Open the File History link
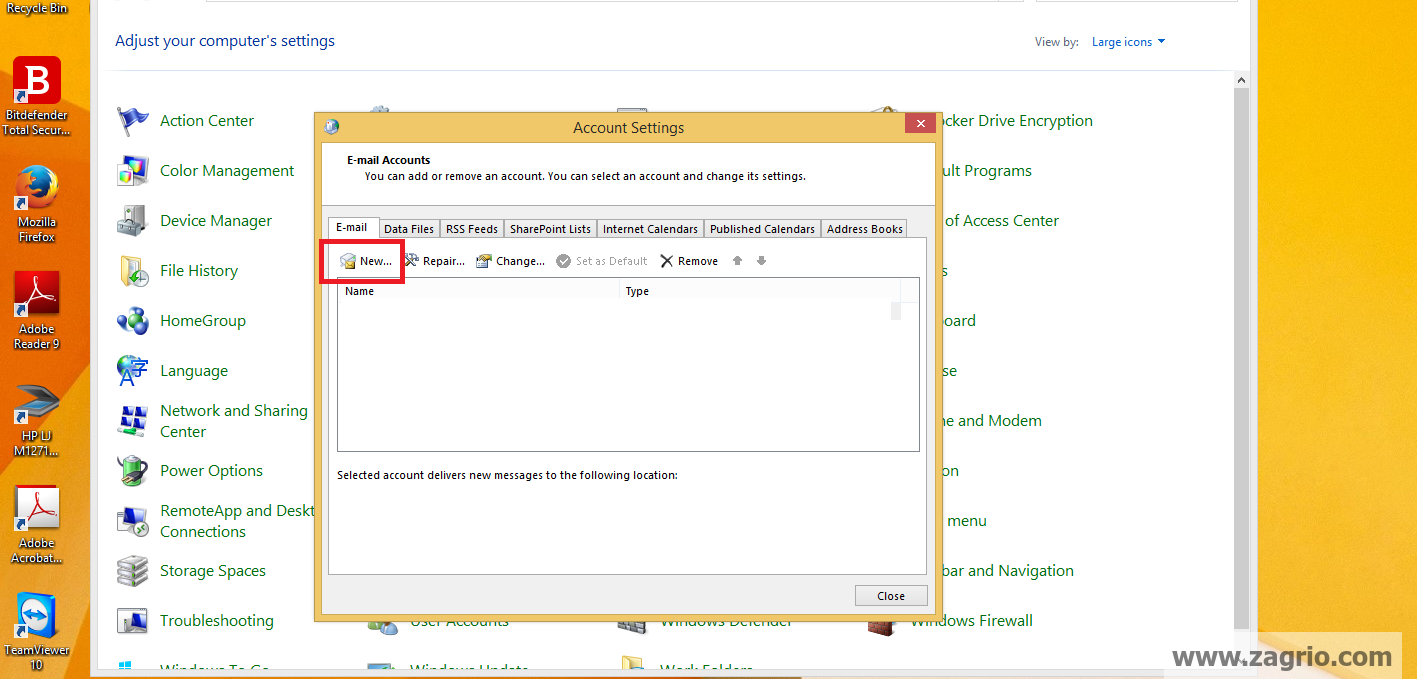 (x=199, y=271)
